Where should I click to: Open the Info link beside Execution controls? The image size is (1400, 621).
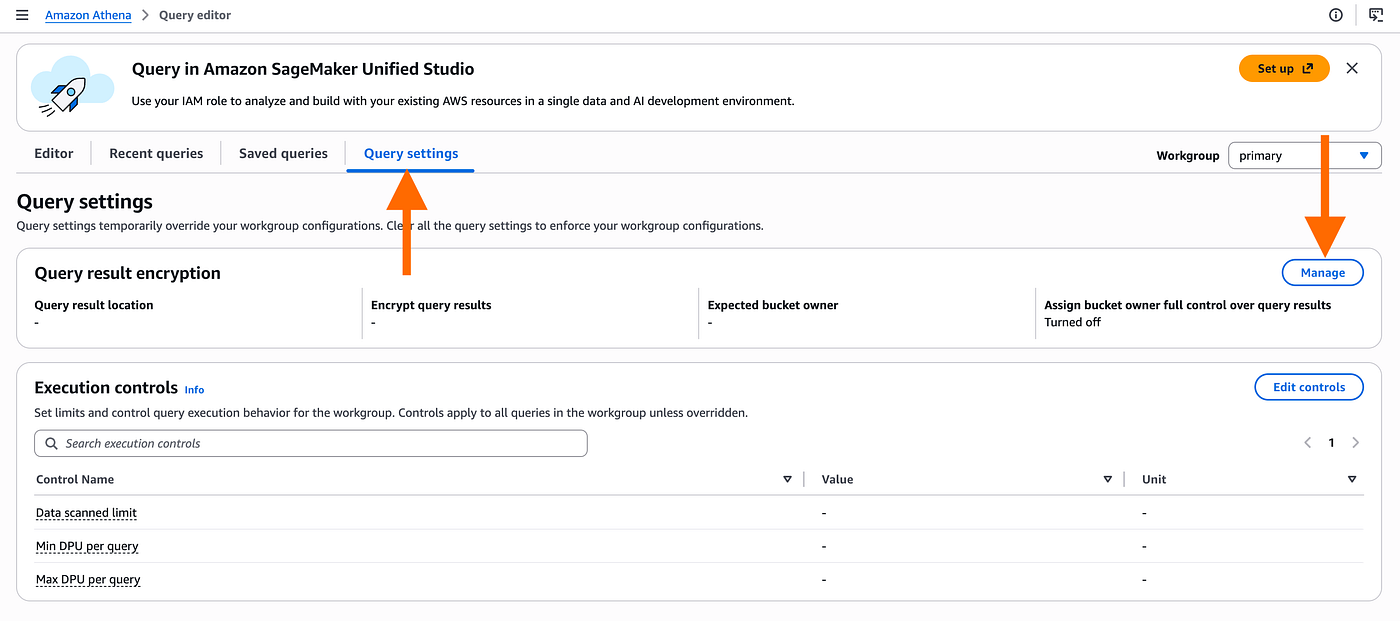click(x=194, y=389)
